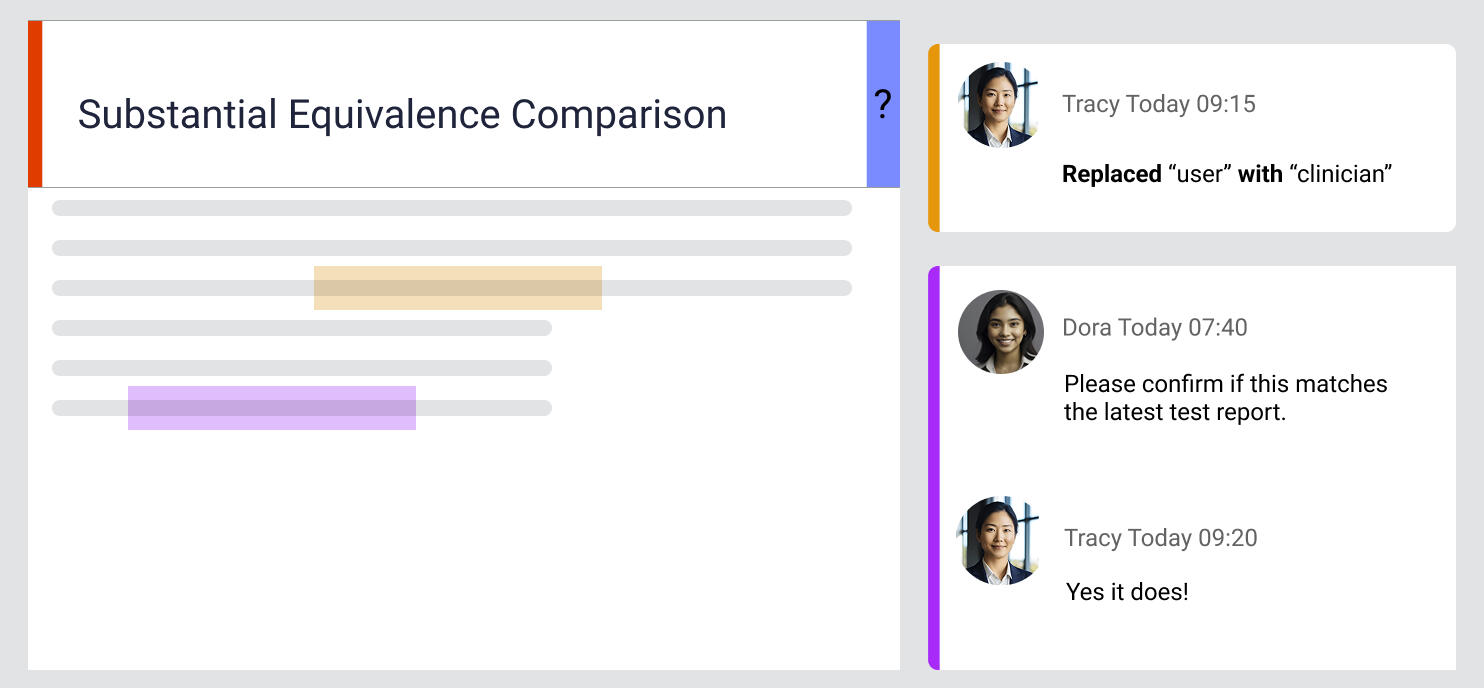1484x688 pixels.
Task: Click the purple stripe on Dora's comment thread
Action: click(x=934, y=467)
